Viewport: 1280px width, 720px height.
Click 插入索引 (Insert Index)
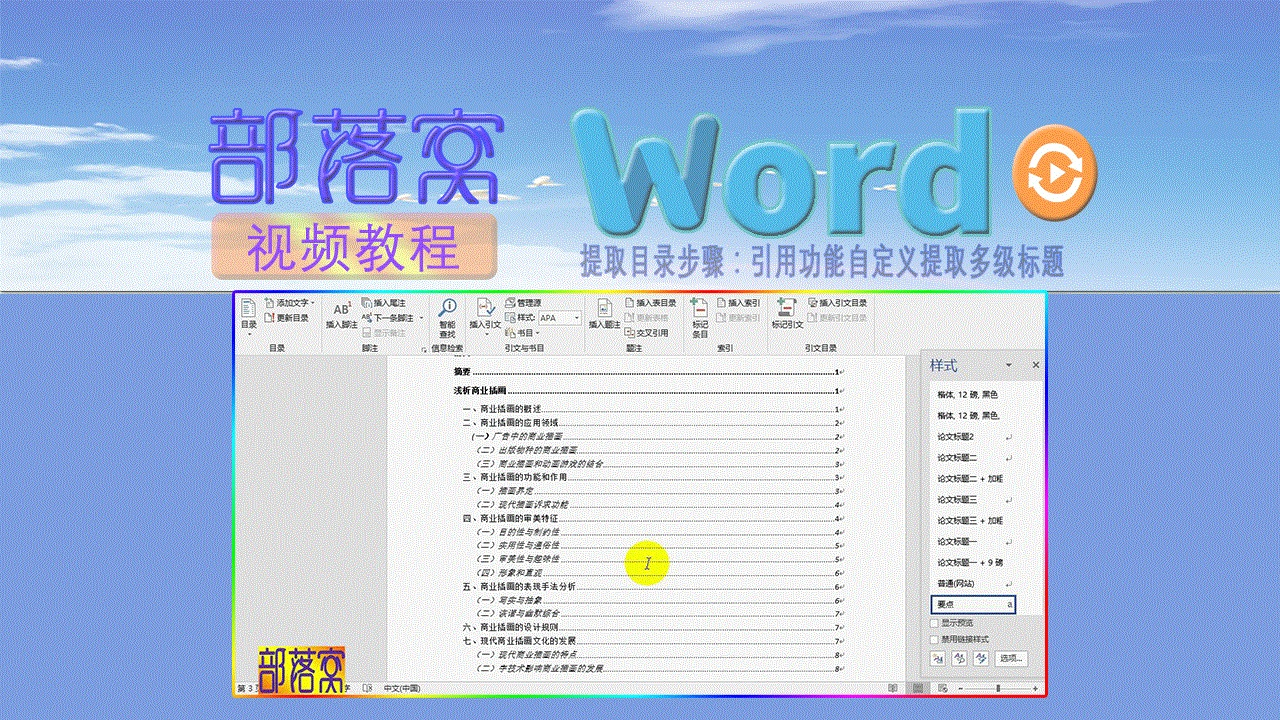(738, 302)
